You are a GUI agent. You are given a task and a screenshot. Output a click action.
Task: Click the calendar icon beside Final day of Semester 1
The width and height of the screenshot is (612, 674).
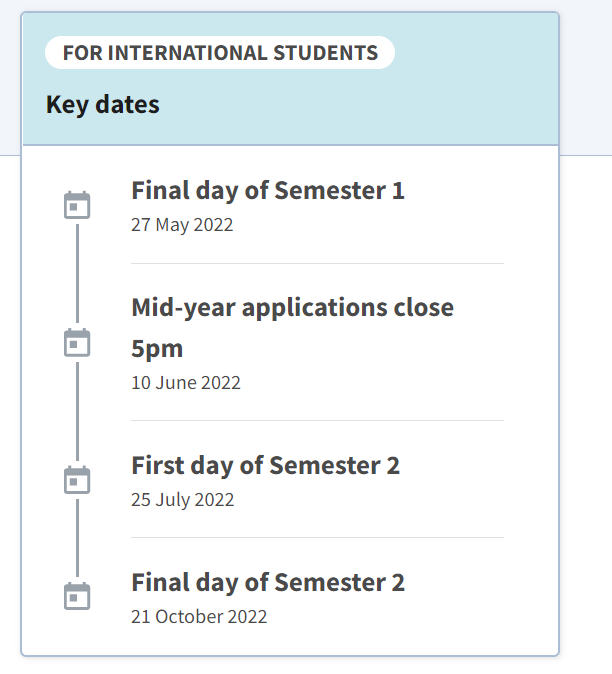[x=77, y=205]
